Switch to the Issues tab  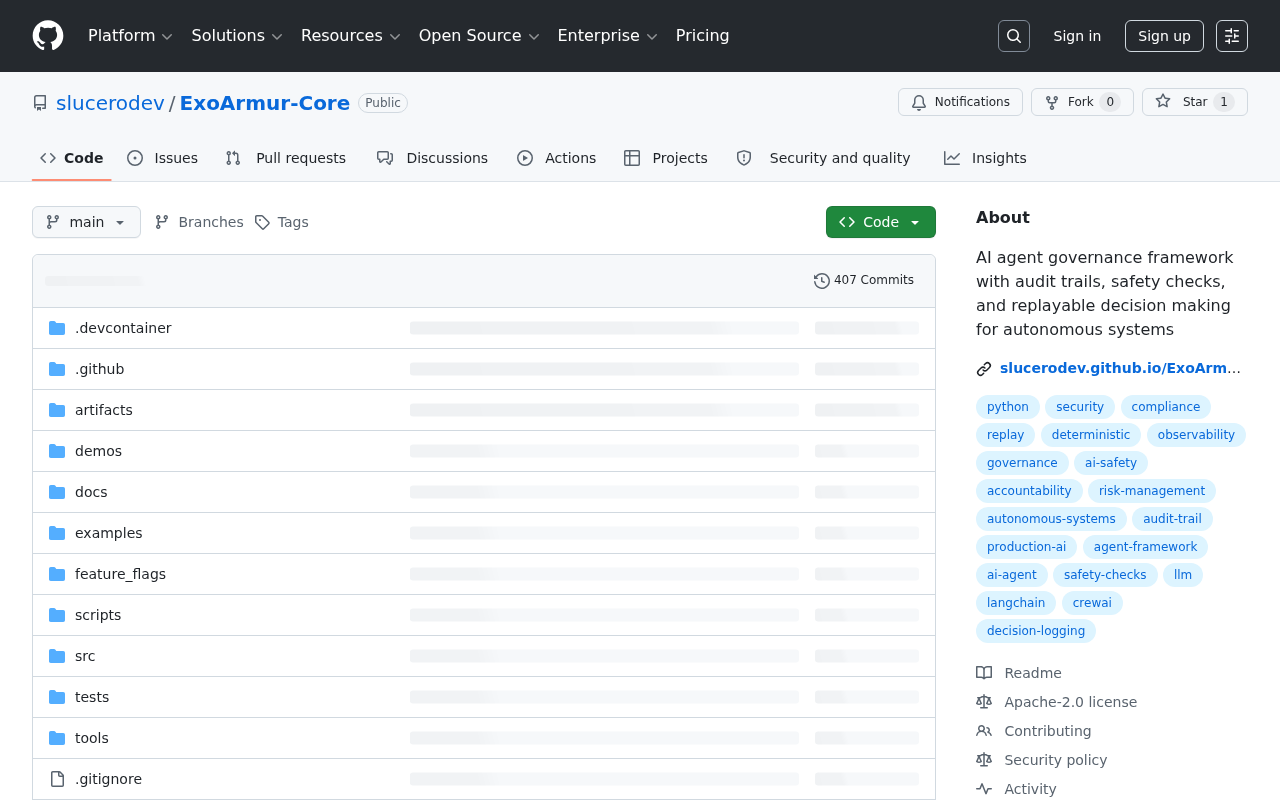162,158
